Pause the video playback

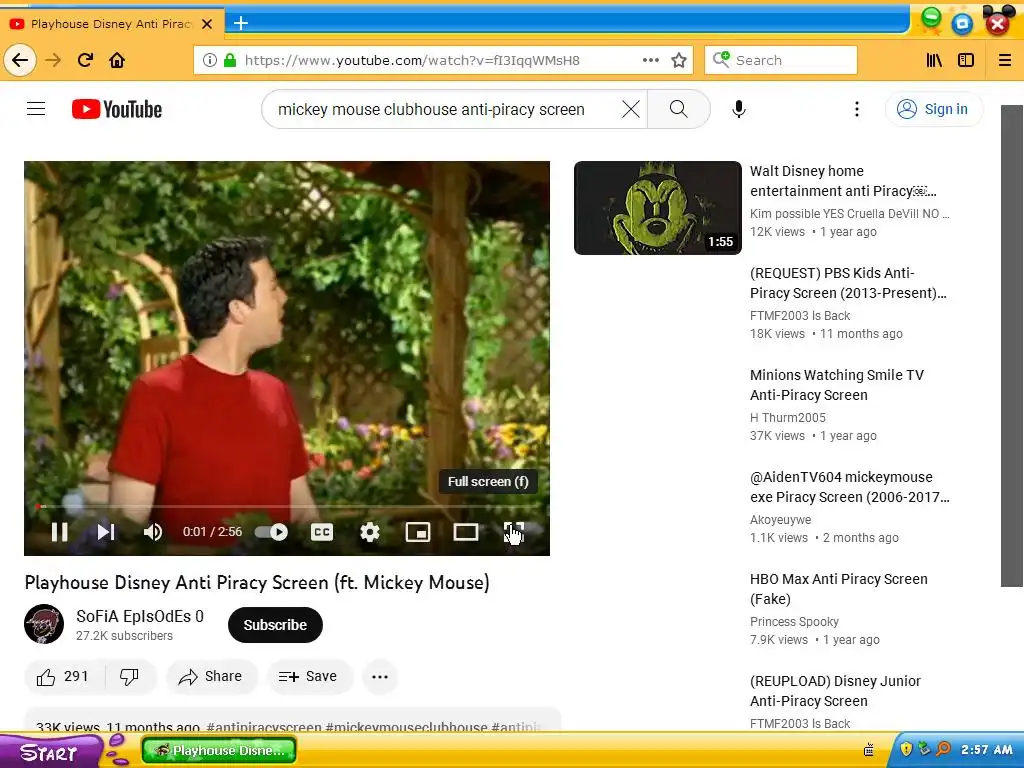coord(59,532)
